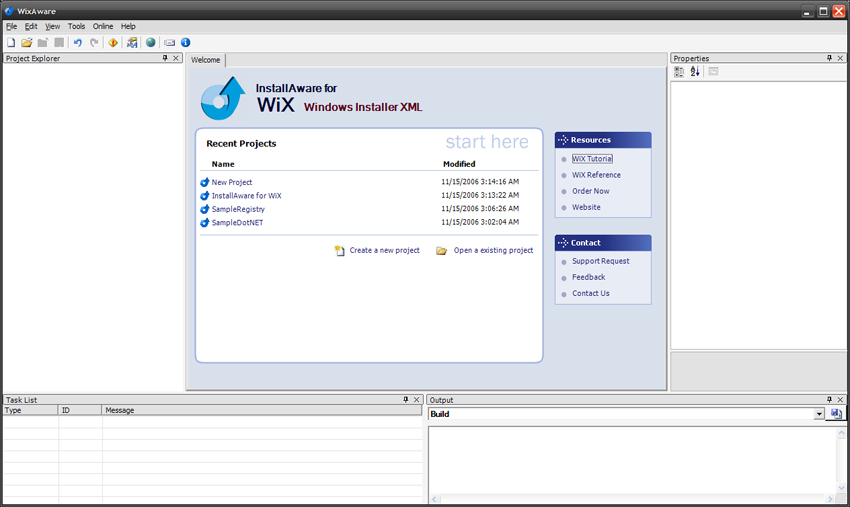Click the Contact Us link
The width and height of the screenshot is (850, 507).
click(x=591, y=293)
